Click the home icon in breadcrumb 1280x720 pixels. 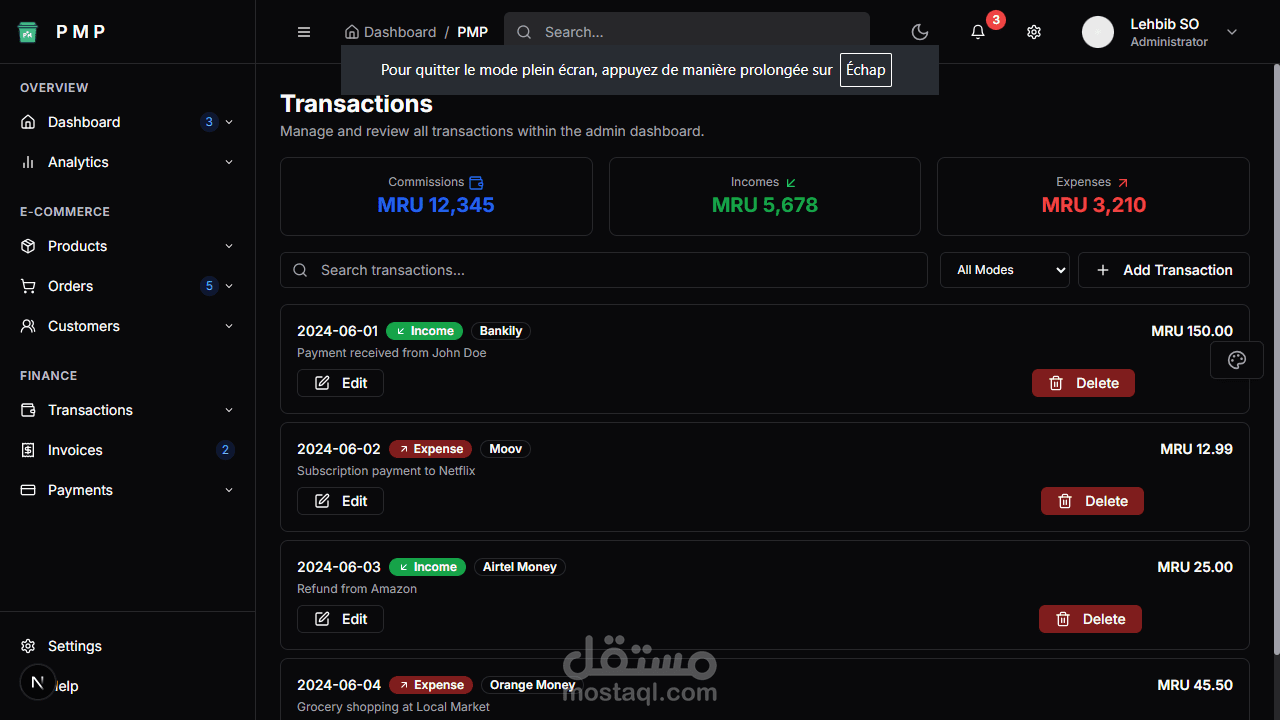[351, 32]
